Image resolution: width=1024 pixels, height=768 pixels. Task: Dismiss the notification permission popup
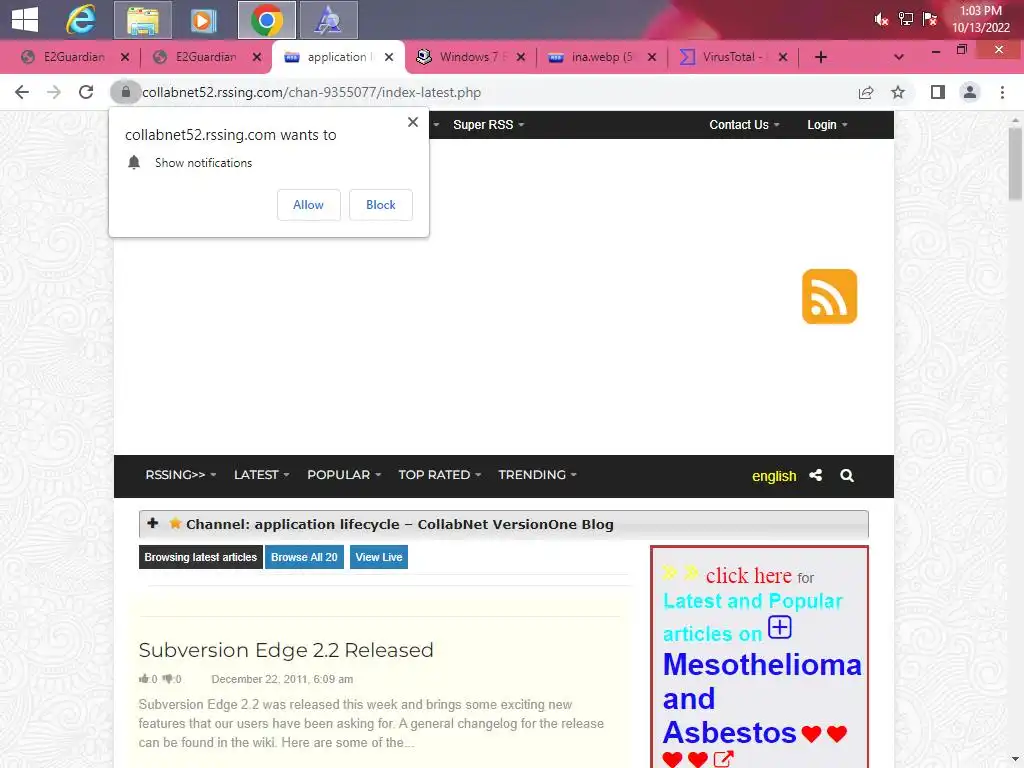[x=413, y=122]
